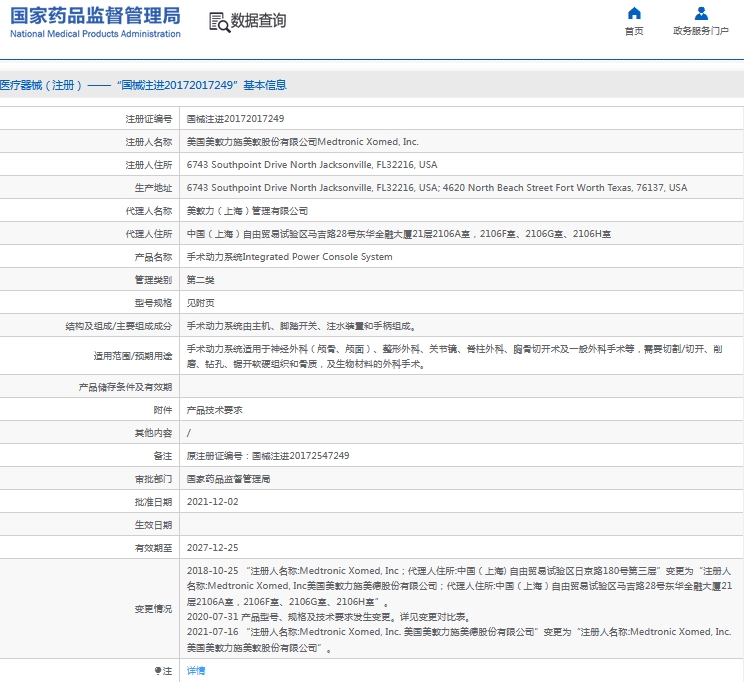Click the structure composition value 手术动力系统由主机
Image resolution: width=744 pixels, height=682 pixels.
click(x=302, y=326)
